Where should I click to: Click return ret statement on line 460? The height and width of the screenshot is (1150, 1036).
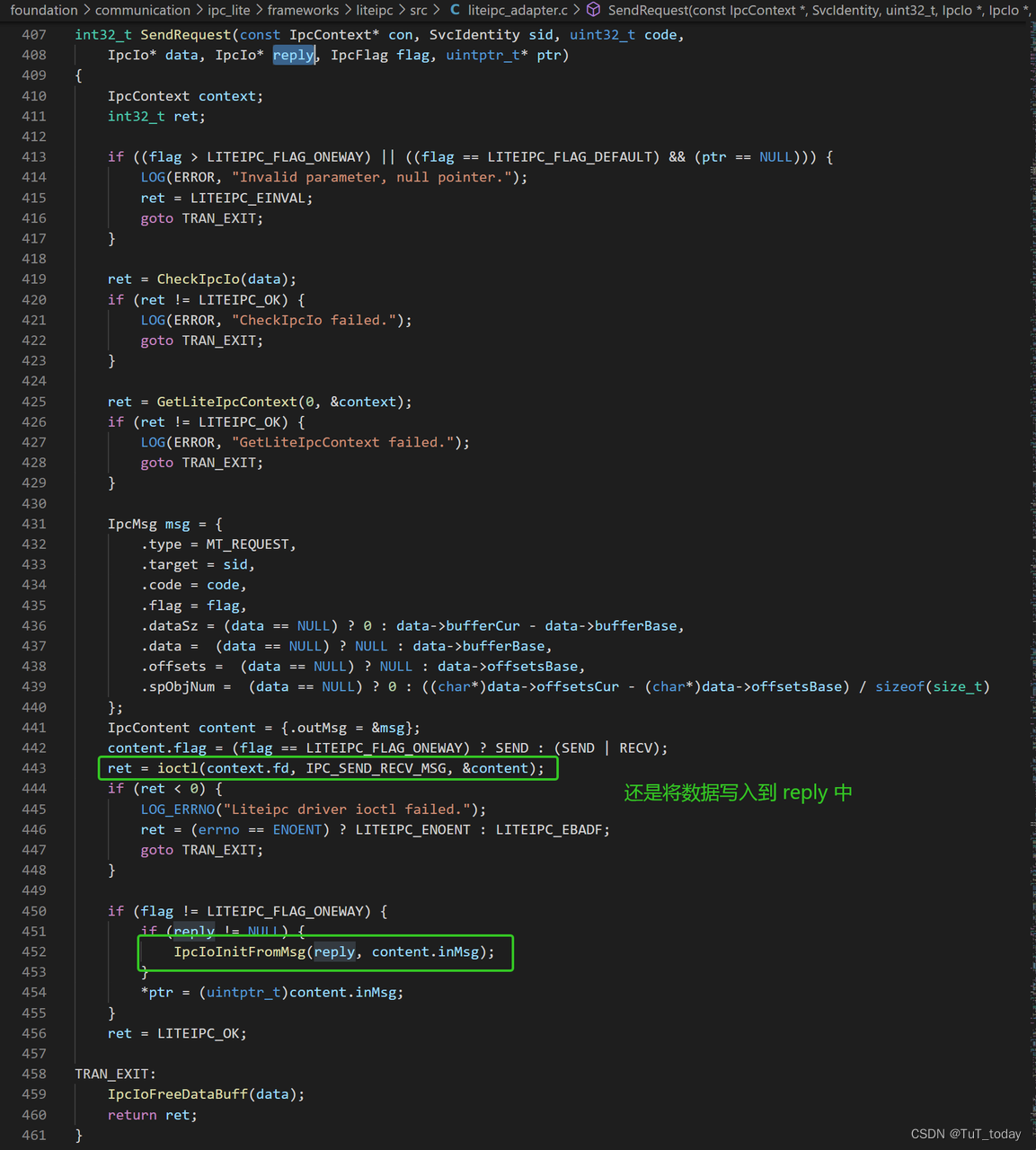[x=153, y=1115]
